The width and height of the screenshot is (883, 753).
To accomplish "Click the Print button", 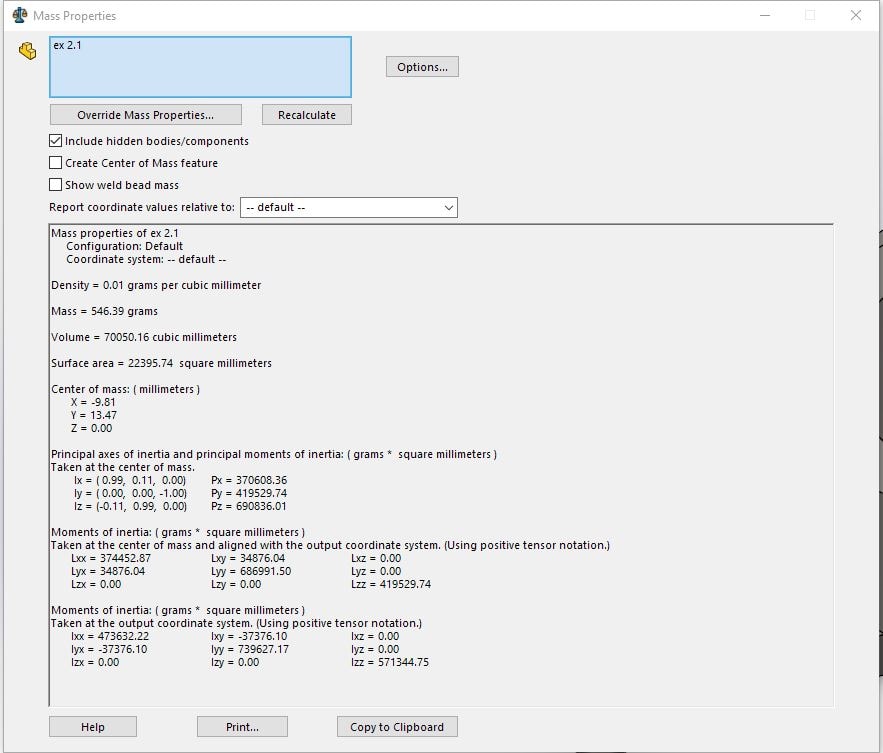I will click(242, 727).
